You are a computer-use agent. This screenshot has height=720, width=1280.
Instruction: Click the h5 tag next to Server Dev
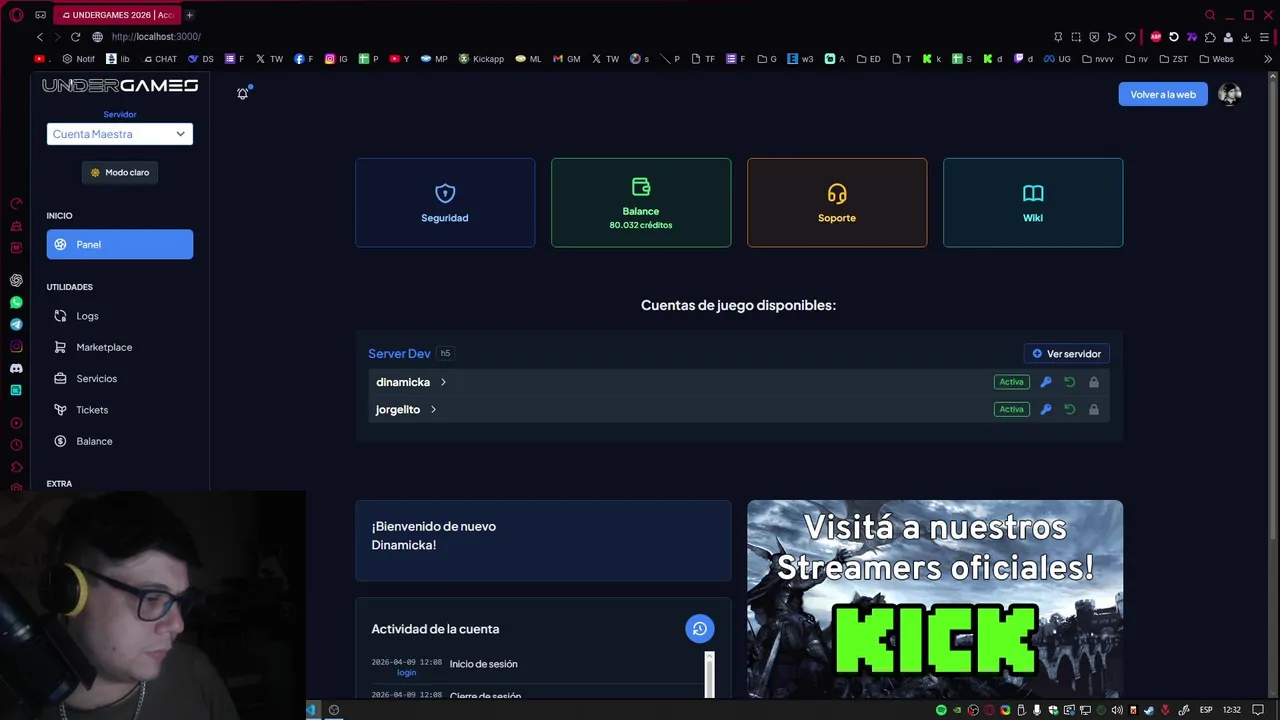(x=446, y=353)
